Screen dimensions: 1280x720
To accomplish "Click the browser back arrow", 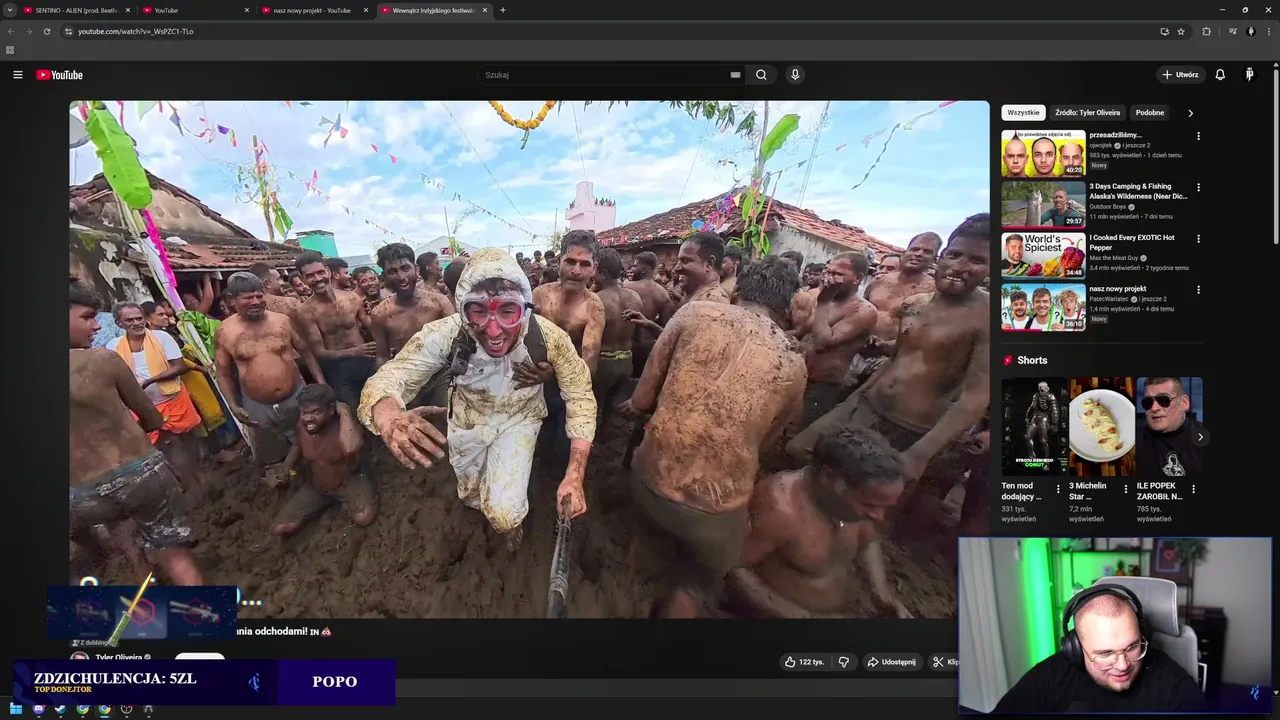I will [x=10, y=31].
